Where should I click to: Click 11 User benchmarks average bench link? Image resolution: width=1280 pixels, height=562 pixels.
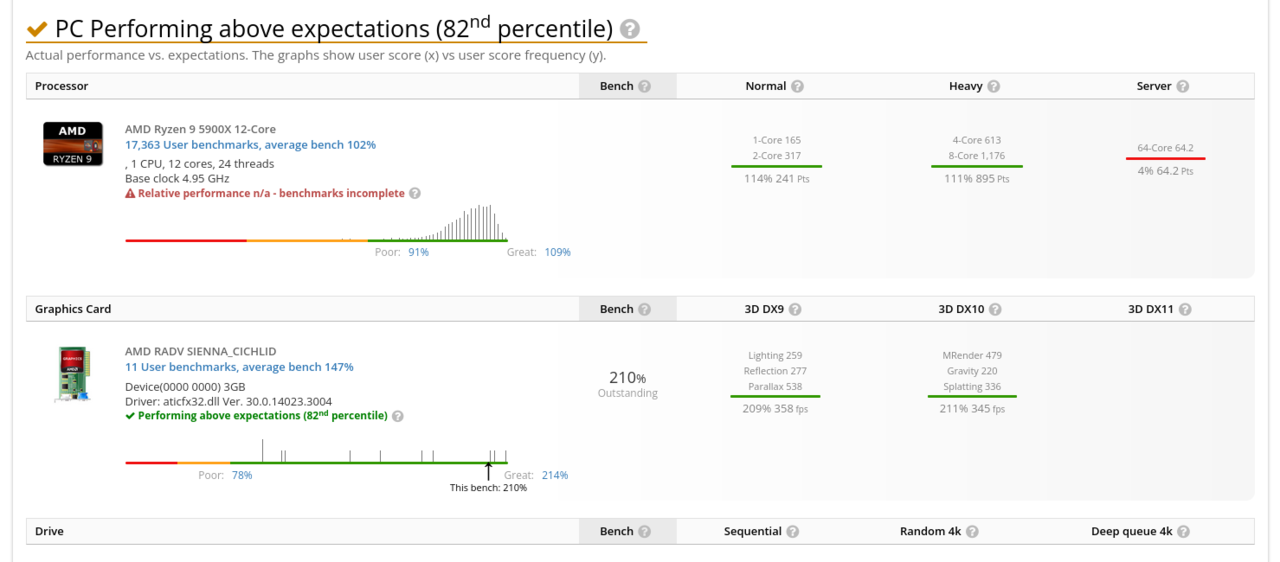coord(239,367)
